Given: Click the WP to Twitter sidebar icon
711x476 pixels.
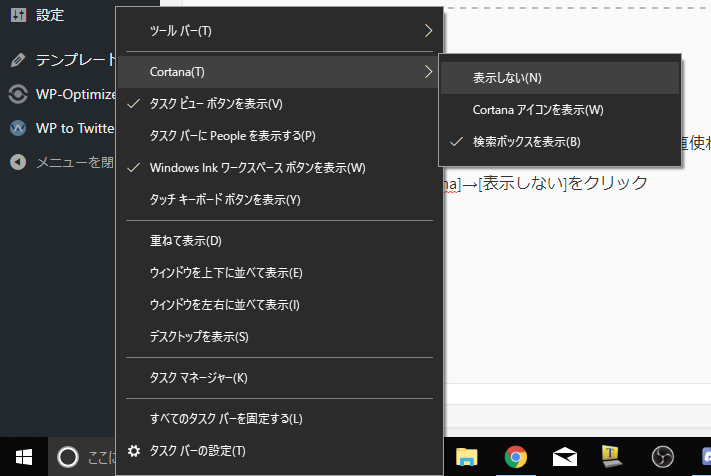Looking at the screenshot, I should click(17, 128).
